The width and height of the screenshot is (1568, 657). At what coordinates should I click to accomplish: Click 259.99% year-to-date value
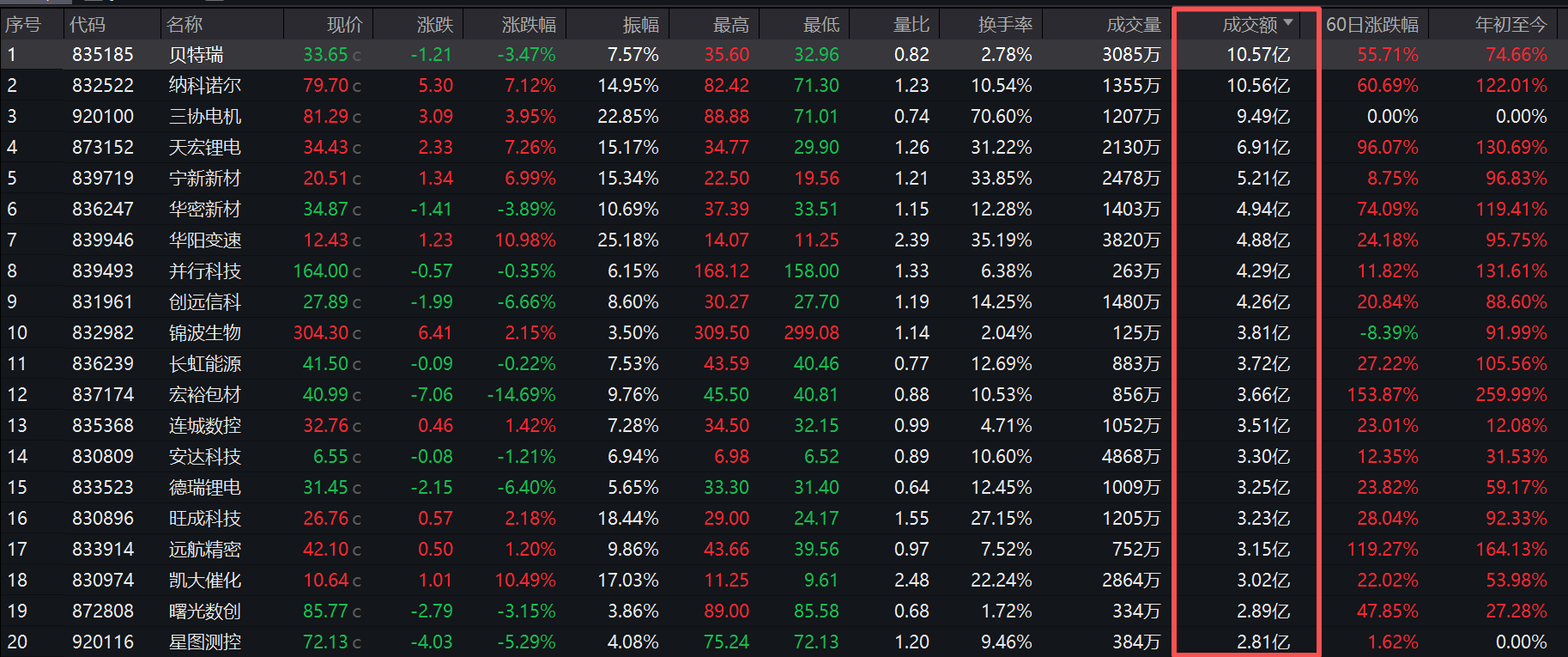1511,395
